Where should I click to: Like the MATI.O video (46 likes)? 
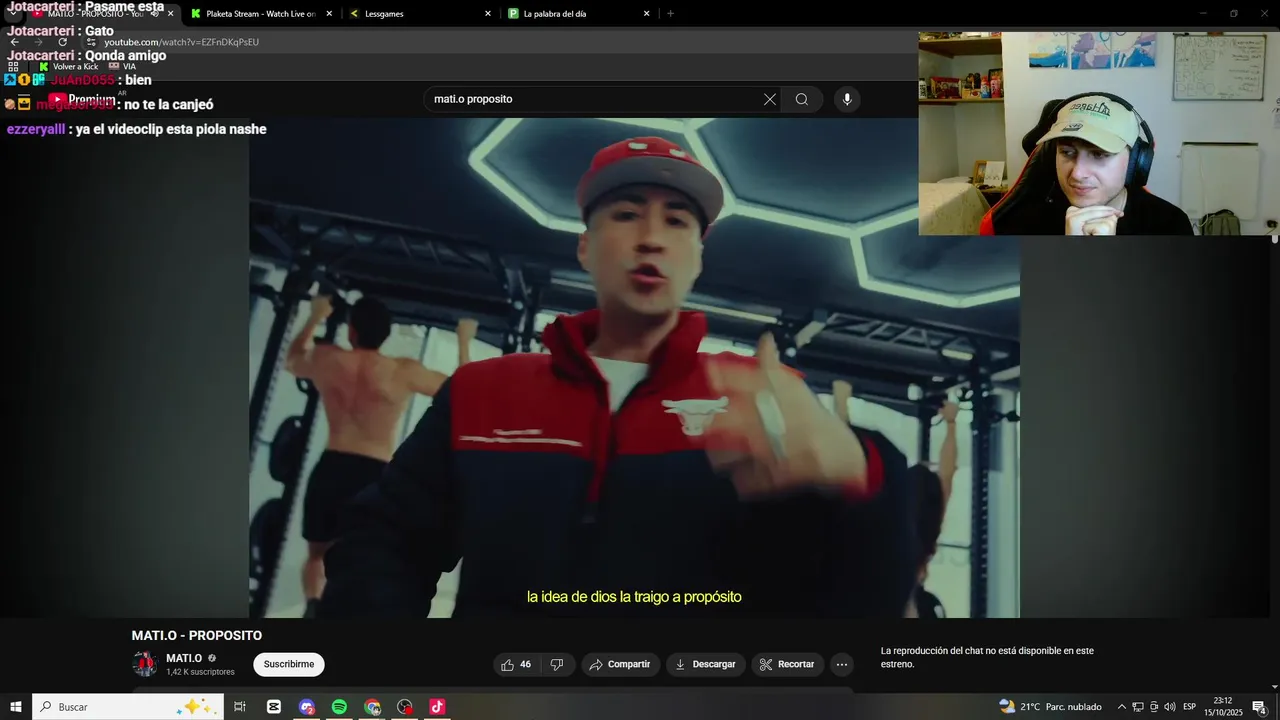click(x=517, y=664)
